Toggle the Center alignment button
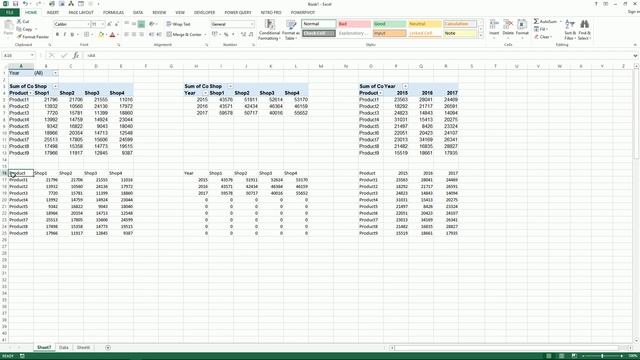 134,35
